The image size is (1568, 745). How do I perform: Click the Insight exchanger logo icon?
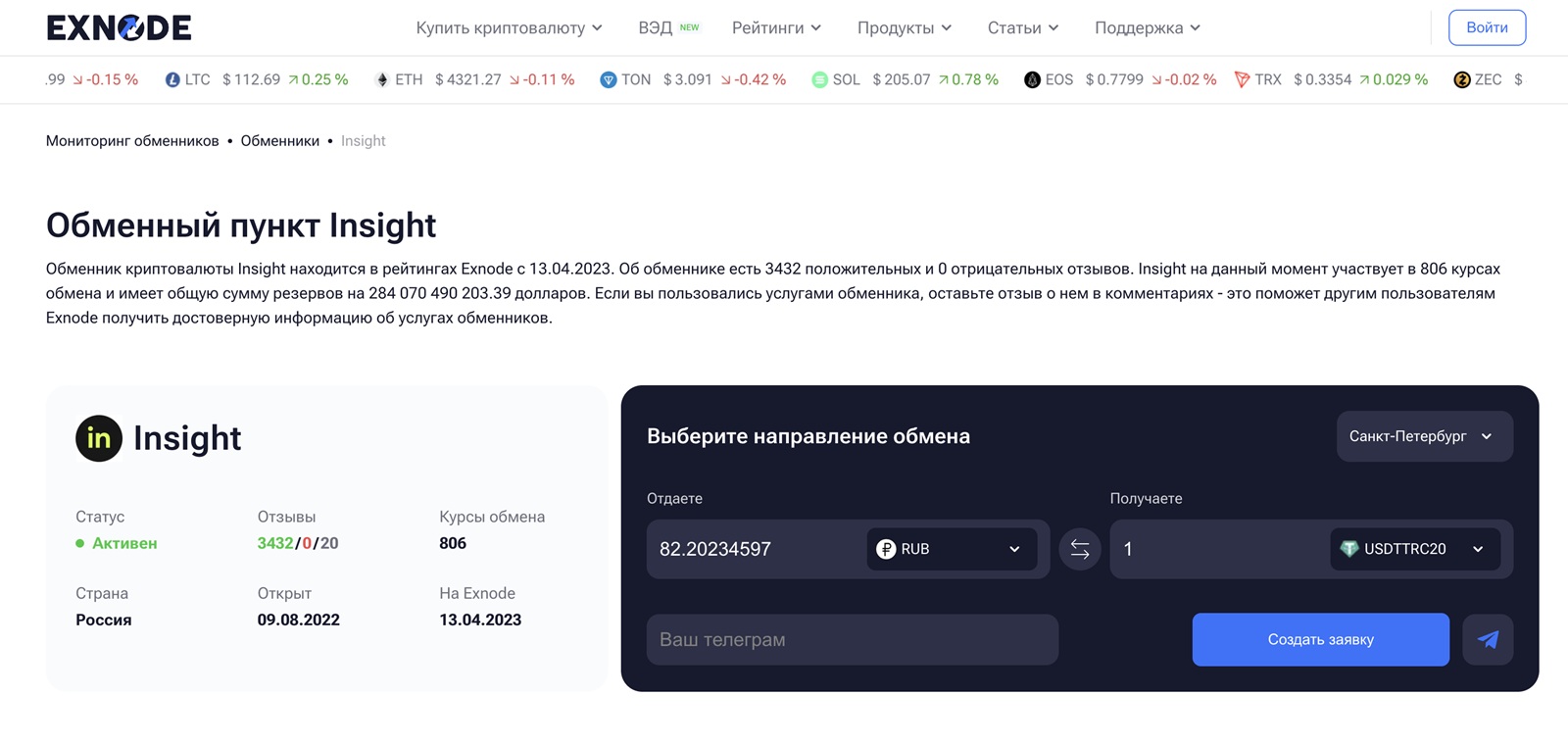[99, 438]
